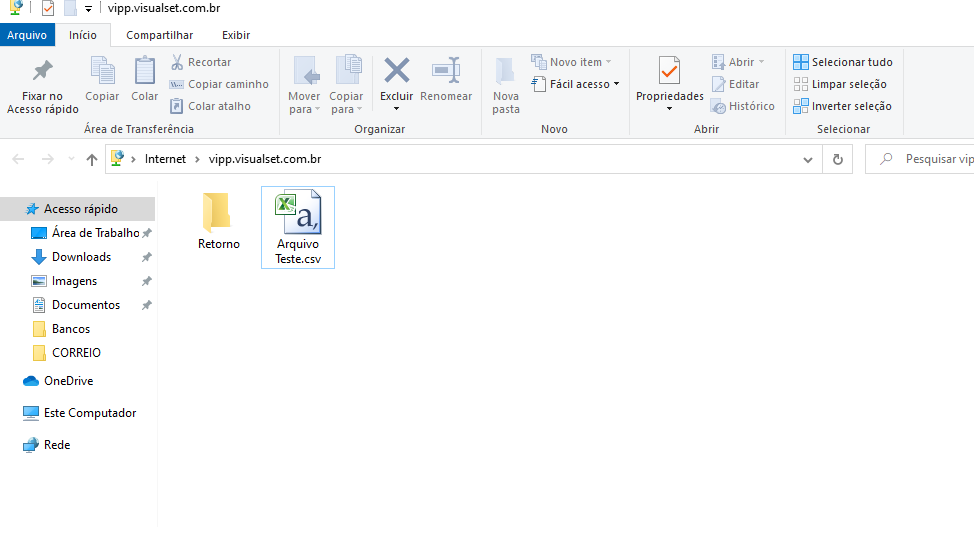Open the Copiar para dropdown
Screen dimensions: 974x556
pos(346,85)
